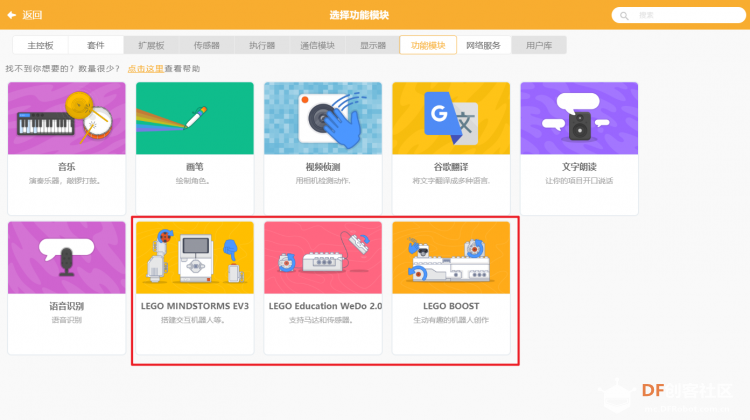Screen dimensions: 750x420
Task: Switch to 网络服务 tab
Action: 484,45
